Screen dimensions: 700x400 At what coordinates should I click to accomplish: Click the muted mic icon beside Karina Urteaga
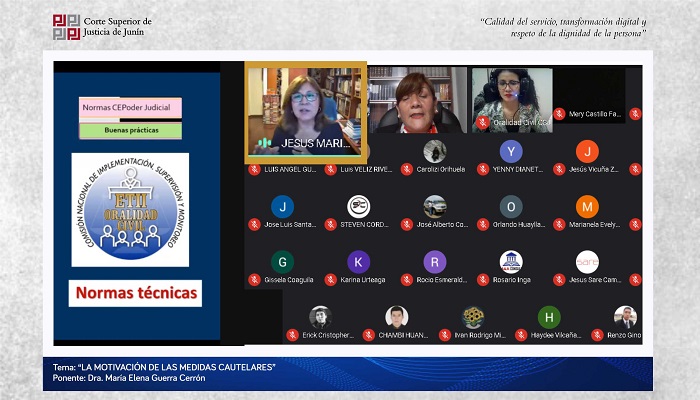click(330, 280)
